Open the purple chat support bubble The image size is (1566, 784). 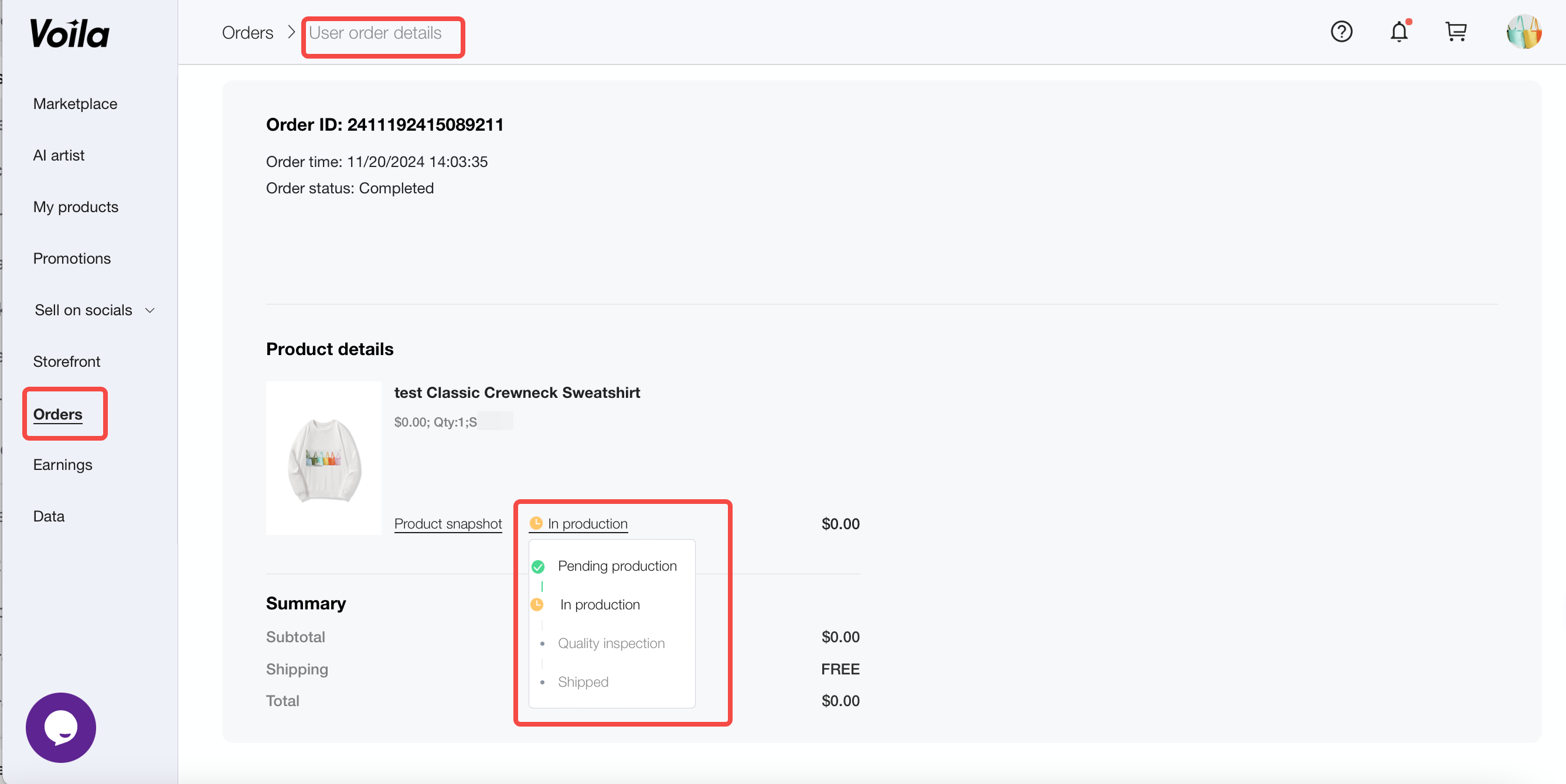[x=61, y=728]
